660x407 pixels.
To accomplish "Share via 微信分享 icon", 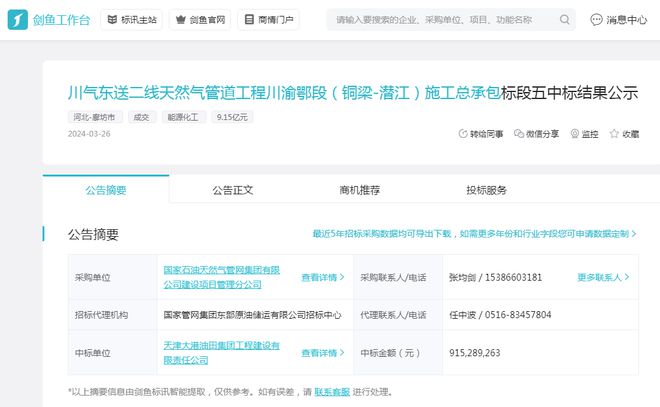I will point(519,134).
